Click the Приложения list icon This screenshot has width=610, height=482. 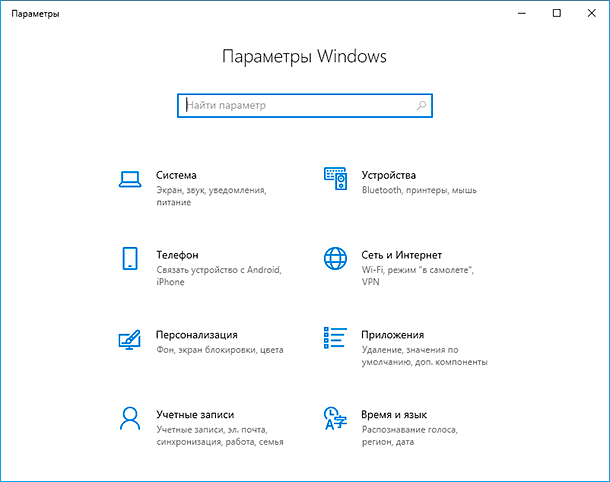(x=335, y=338)
